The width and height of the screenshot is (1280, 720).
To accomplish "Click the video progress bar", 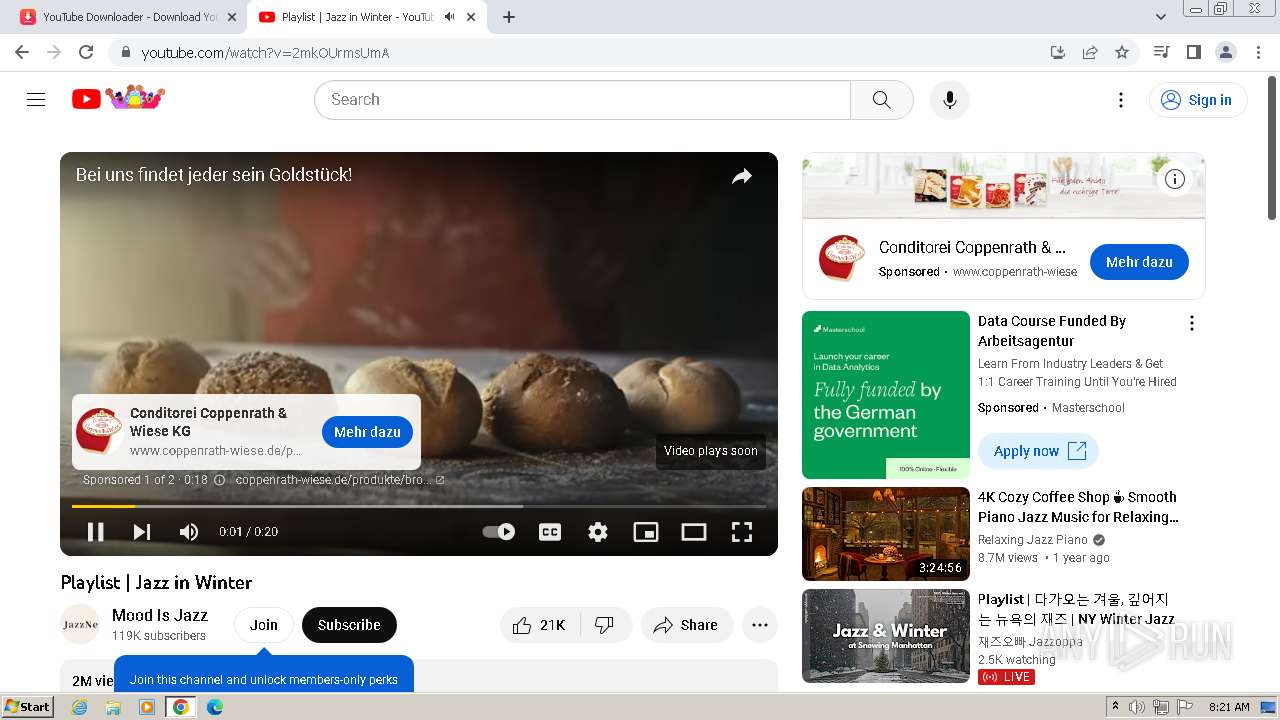I will (x=419, y=507).
